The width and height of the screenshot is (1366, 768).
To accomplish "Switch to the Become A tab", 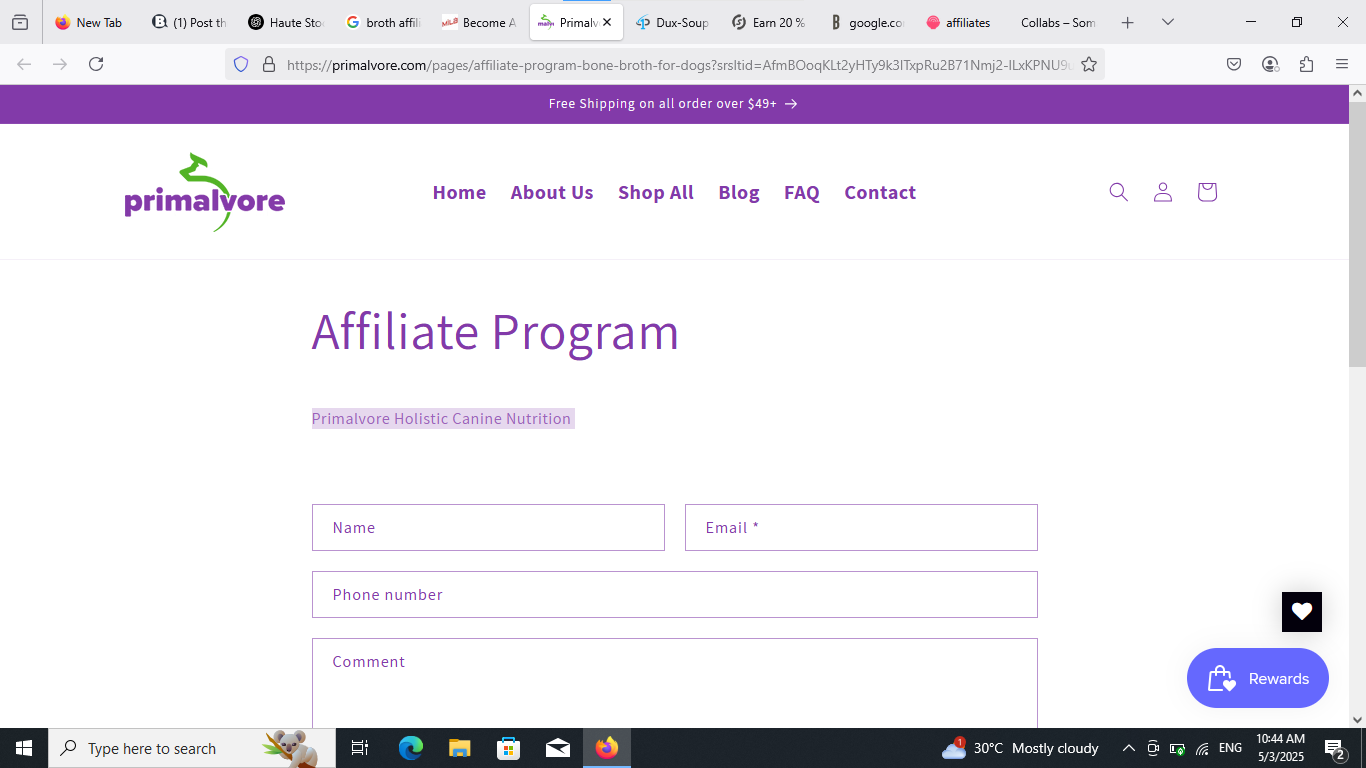I will point(479,22).
